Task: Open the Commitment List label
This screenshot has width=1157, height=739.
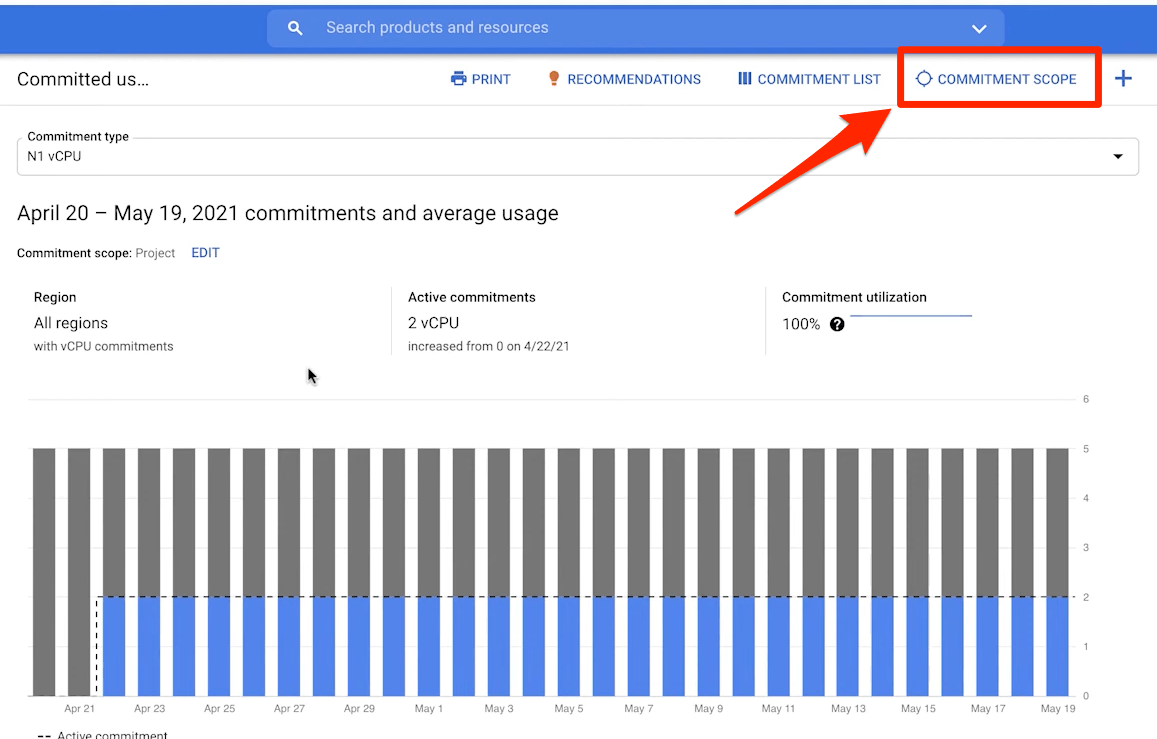Action: click(x=819, y=79)
